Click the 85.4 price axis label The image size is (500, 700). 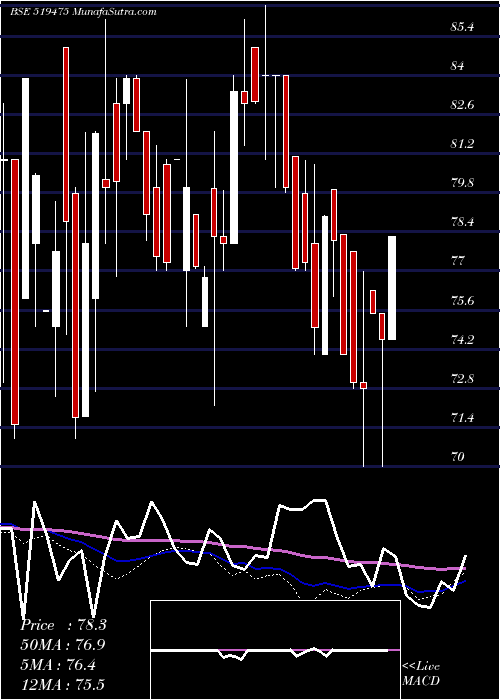(x=462, y=27)
